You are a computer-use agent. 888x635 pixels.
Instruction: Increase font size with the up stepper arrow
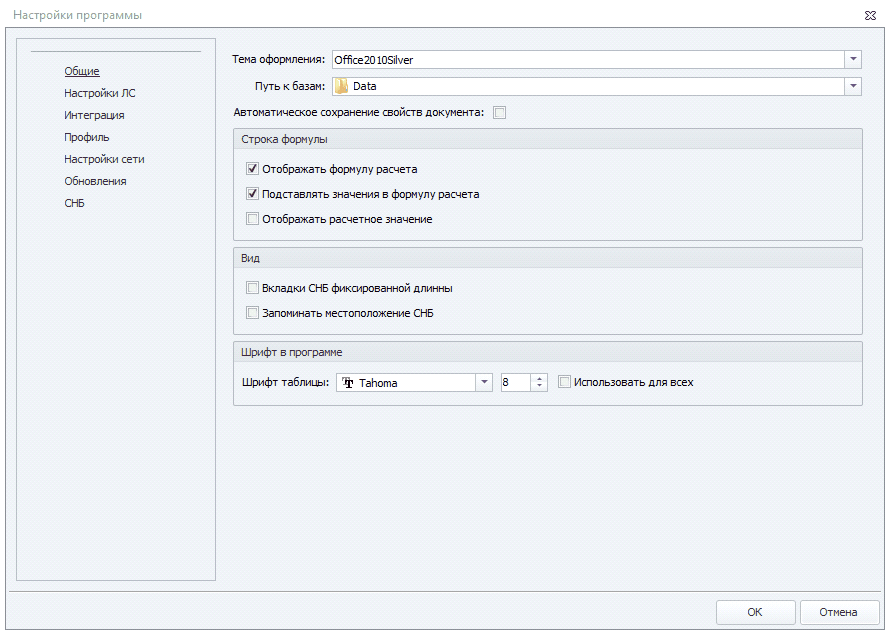(540, 378)
